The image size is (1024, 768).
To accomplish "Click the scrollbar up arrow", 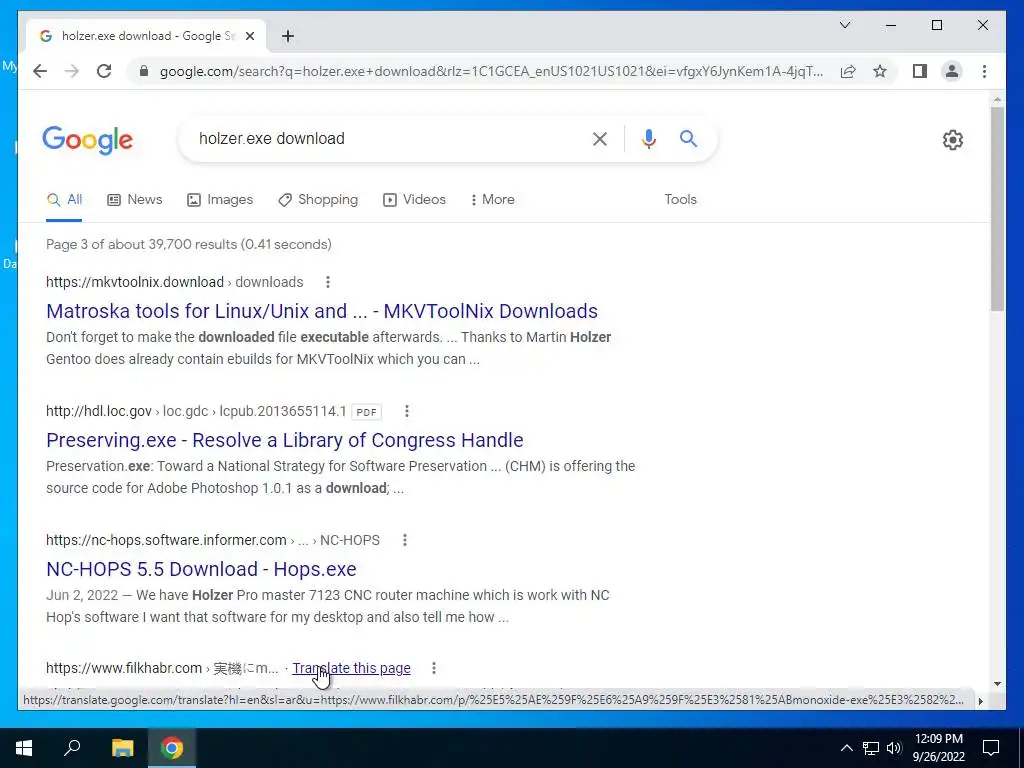I will (997, 100).
